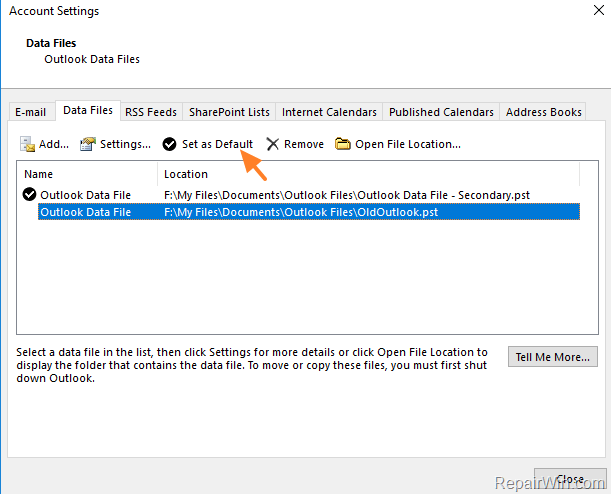Click the Remove label in toolbar
This screenshot has width=611, height=494.
[304, 144]
